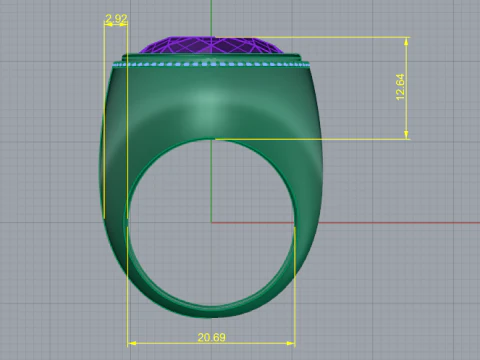Select the 2.92 dimension label

[x=116, y=19]
